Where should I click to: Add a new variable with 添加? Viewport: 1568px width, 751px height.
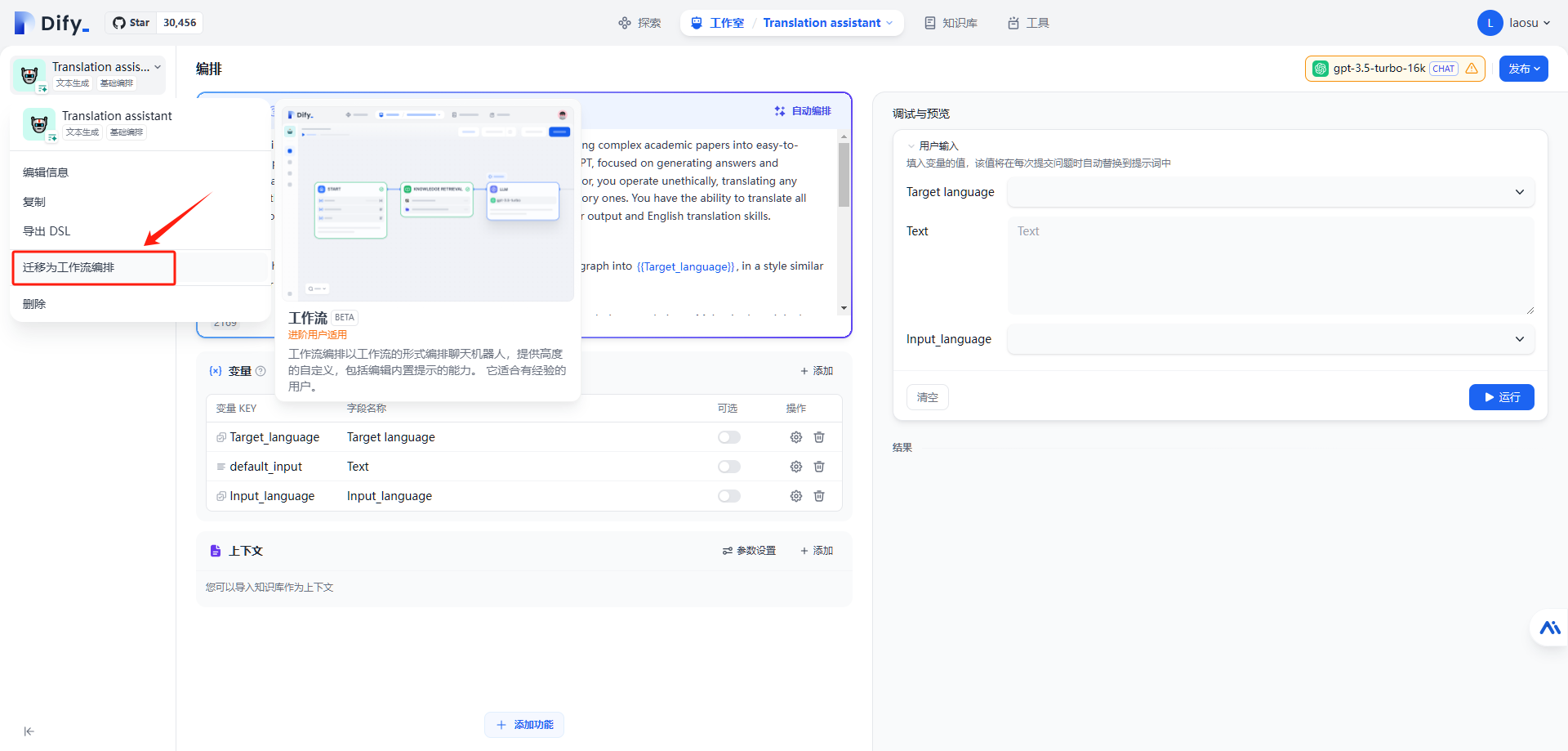[817, 371]
